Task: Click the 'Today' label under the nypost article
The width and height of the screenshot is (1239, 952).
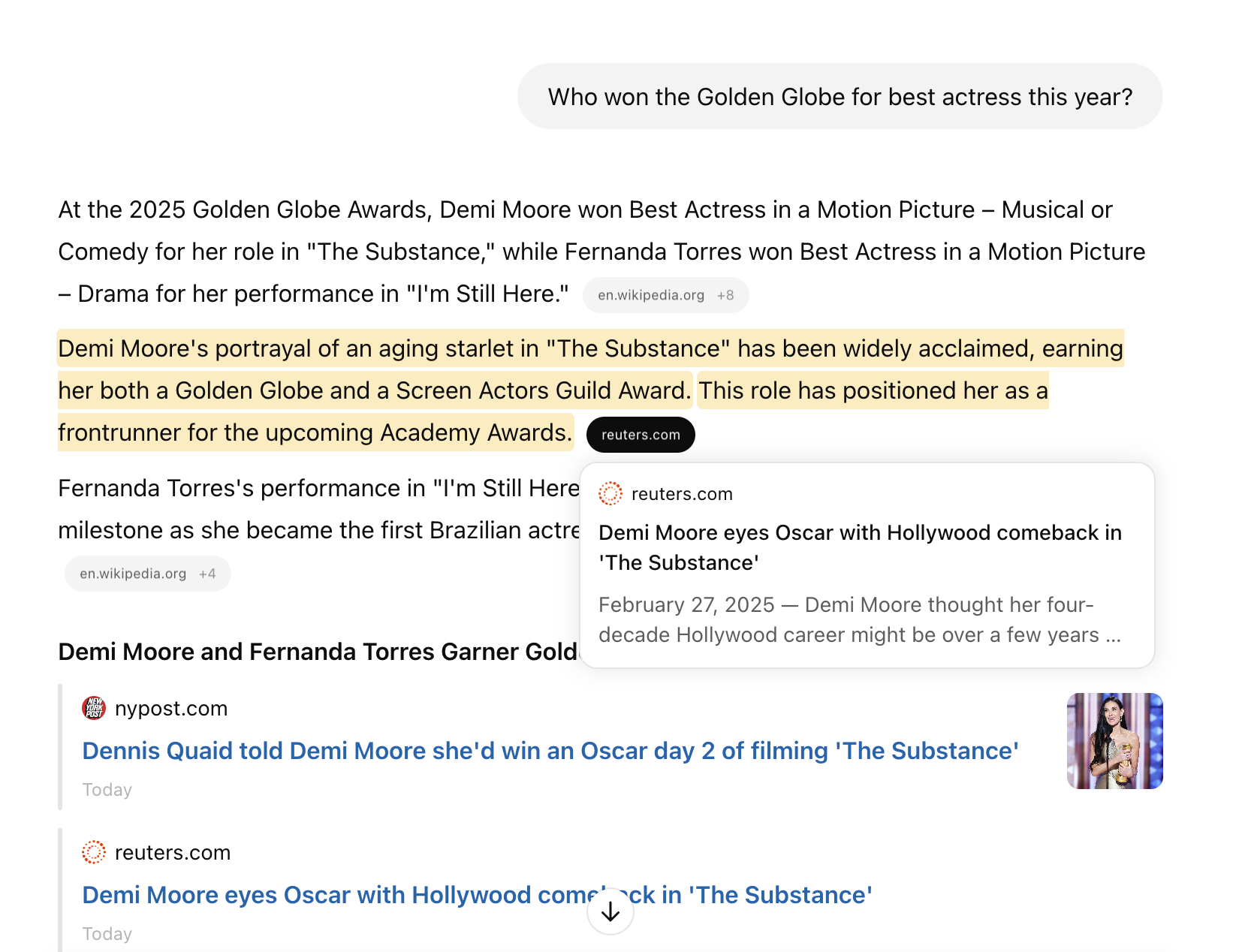Action: tap(107, 790)
